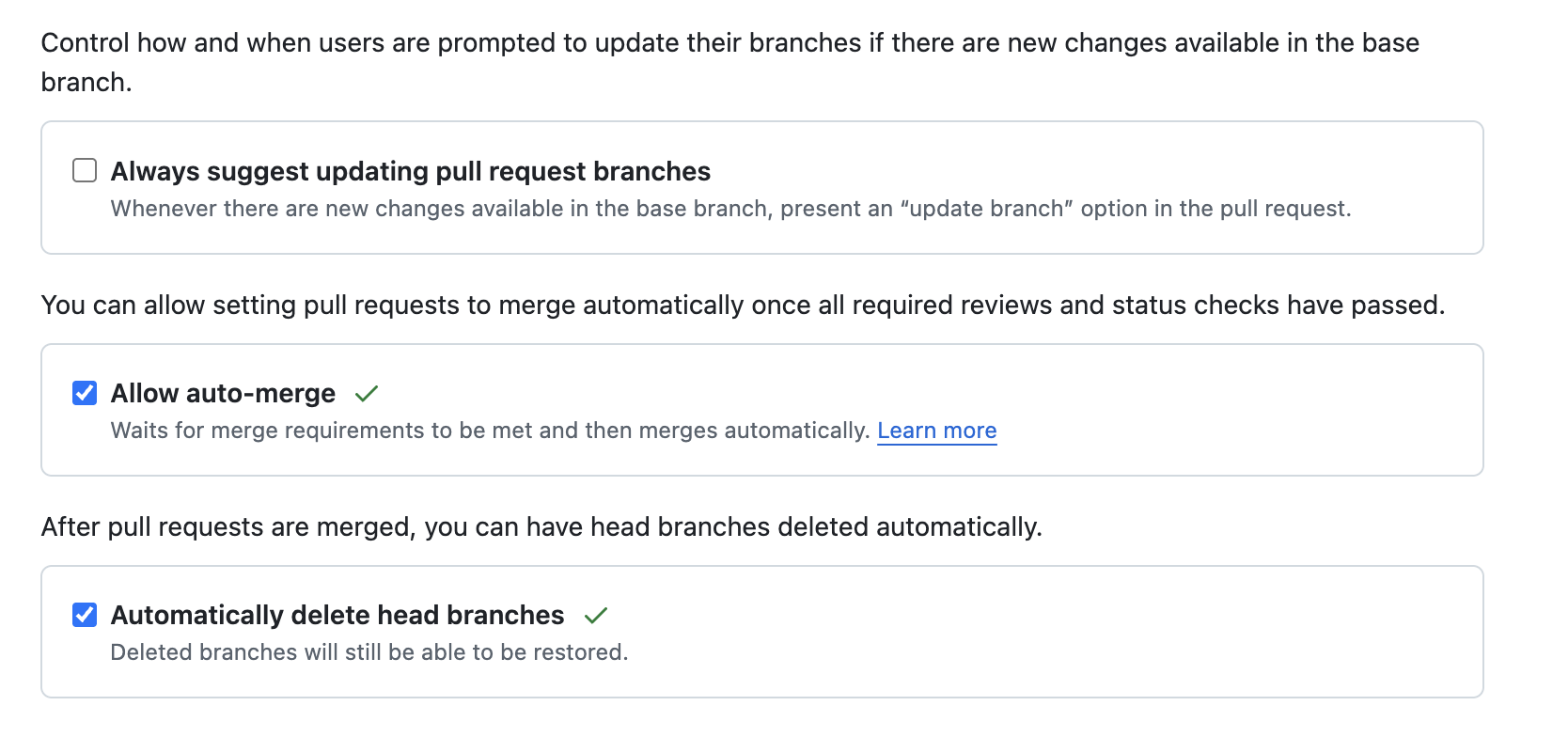Screen dimensions: 1568x737
Task: Click green checkmark after Automatically delete head branches
Action: [x=596, y=616]
